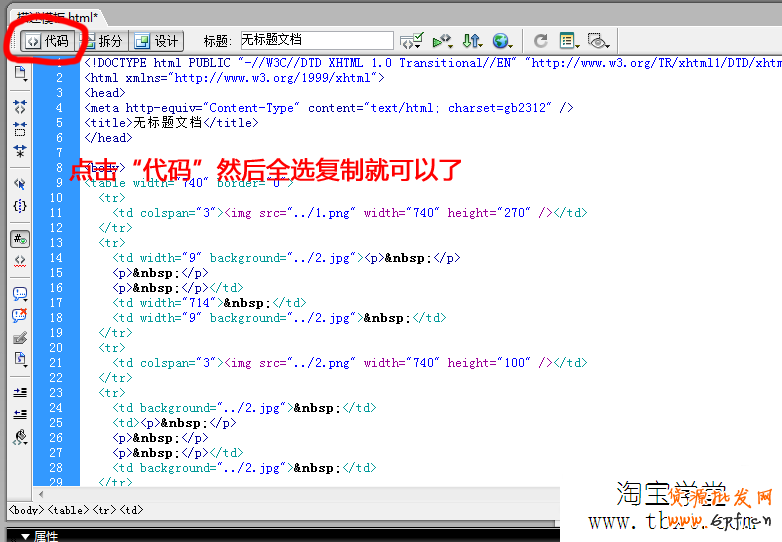Click the Expand all icon in the coding toolbar
Image resolution: width=782 pixels, height=542 pixels.
pyautogui.click(x=20, y=151)
